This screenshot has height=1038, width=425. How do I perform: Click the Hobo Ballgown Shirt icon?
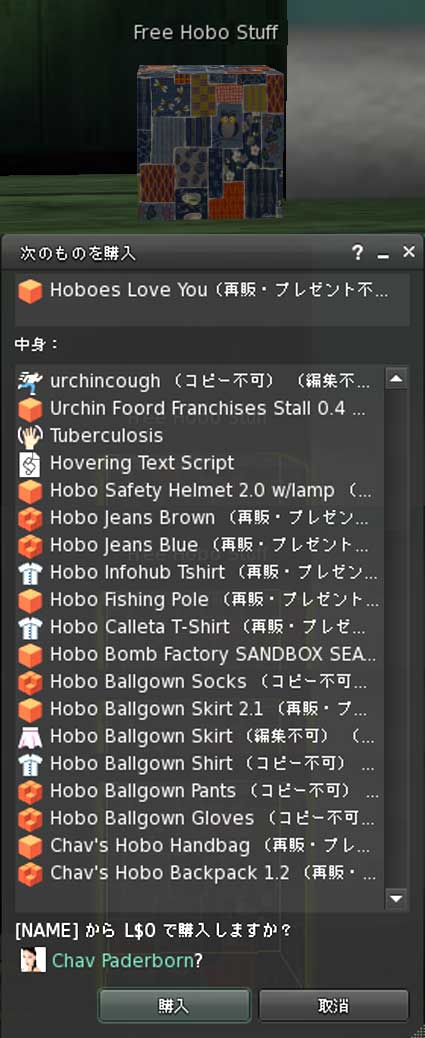coord(30,764)
